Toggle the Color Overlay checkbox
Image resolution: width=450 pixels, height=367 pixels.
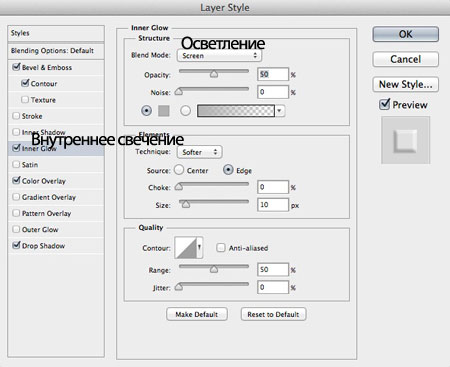pos(16,180)
